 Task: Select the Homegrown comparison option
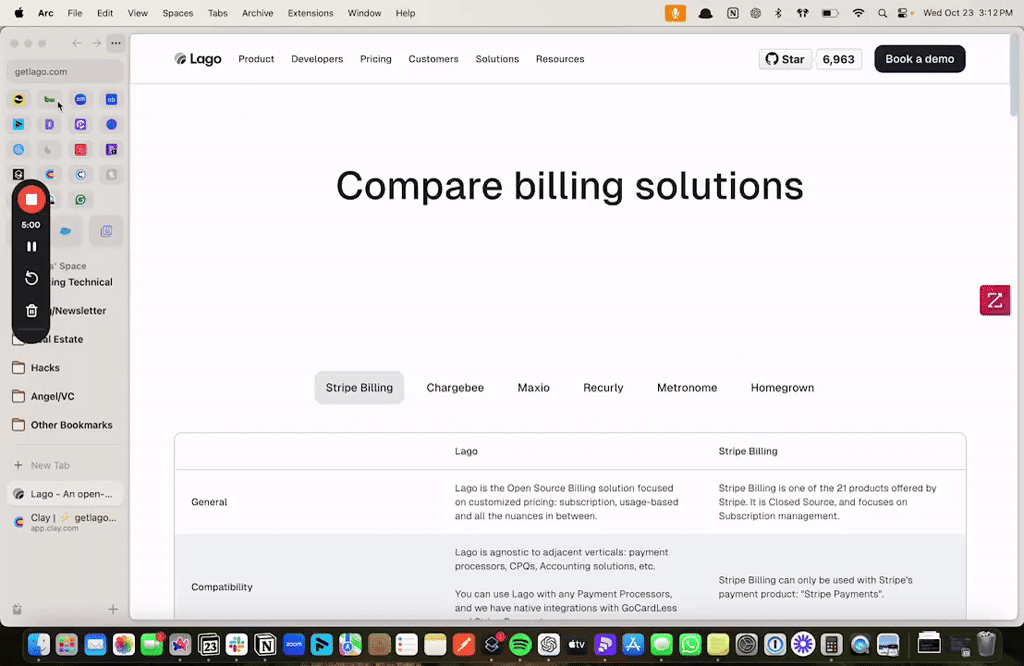pos(782,388)
